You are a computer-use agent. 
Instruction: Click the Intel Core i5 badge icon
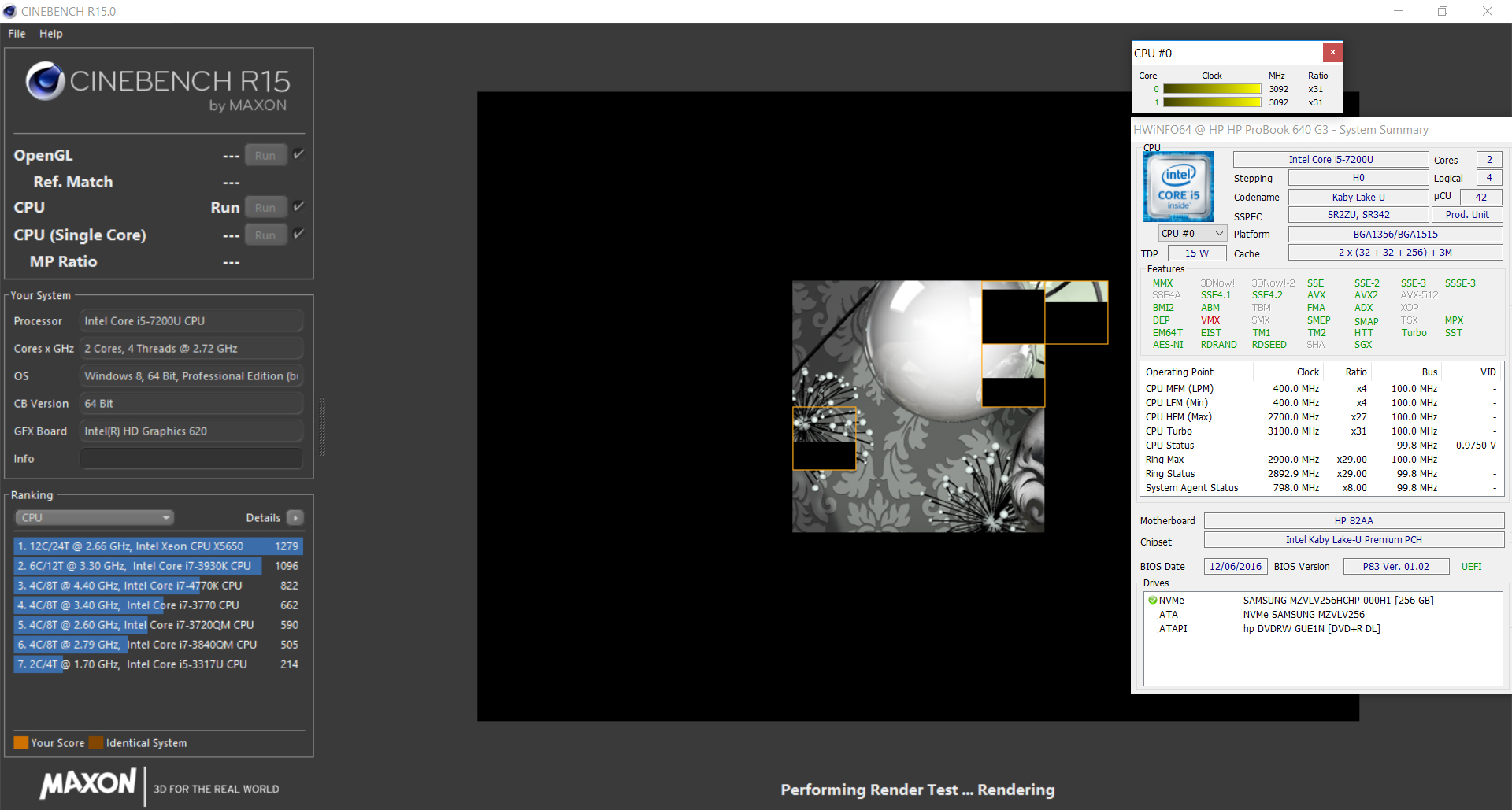tap(1178, 187)
